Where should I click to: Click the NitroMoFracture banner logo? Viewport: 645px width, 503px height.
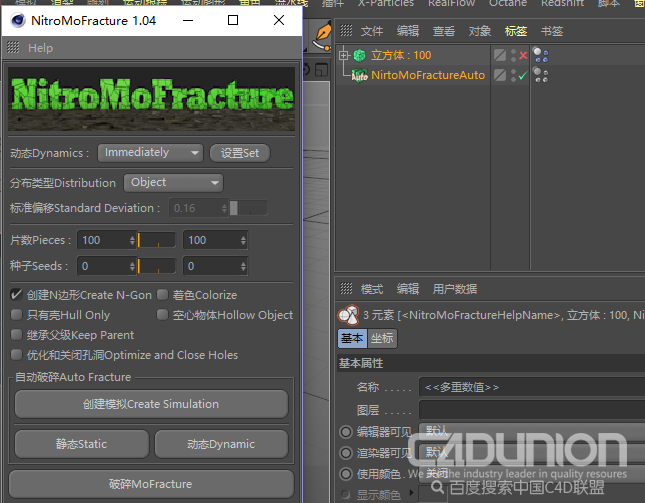151,99
